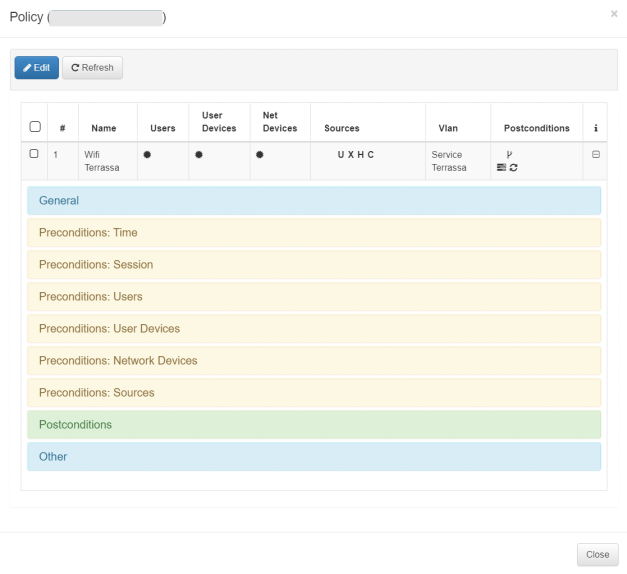Click the info column header icon
The height and width of the screenshot is (574, 627).
(x=596, y=128)
